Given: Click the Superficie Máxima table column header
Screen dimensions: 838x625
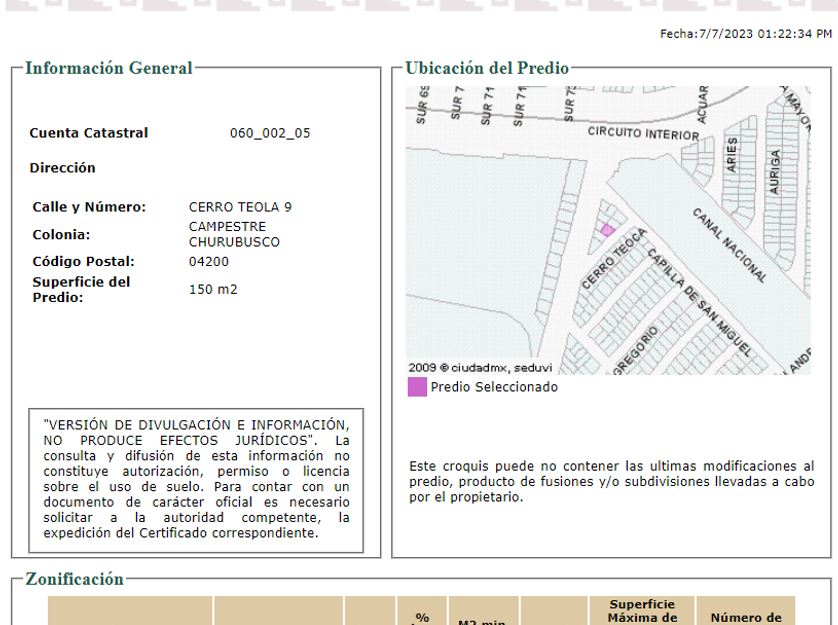Looking at the screenshot, I should 642,611.
